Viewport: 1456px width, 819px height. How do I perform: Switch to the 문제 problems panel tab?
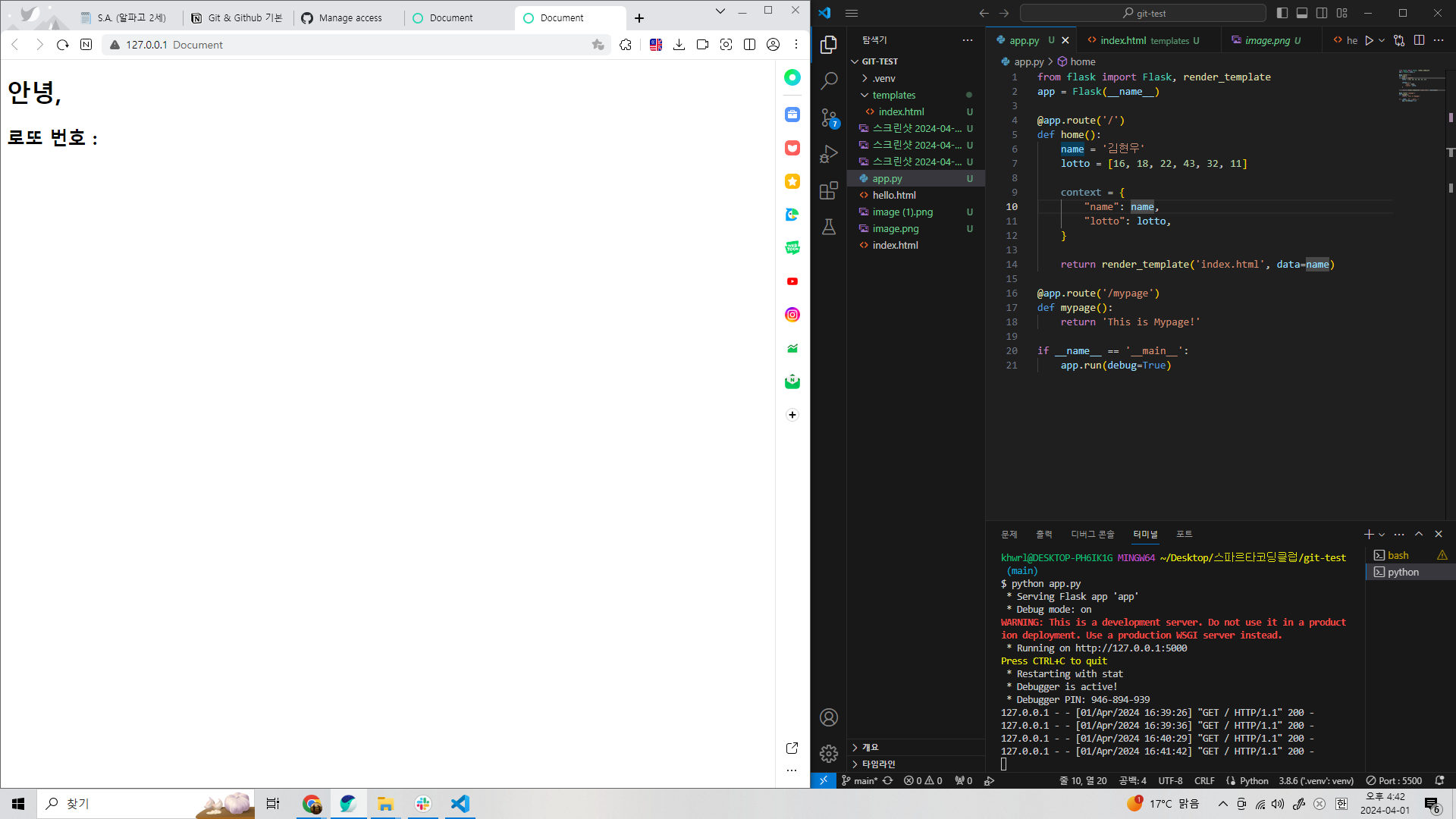tap(1009, 535)
